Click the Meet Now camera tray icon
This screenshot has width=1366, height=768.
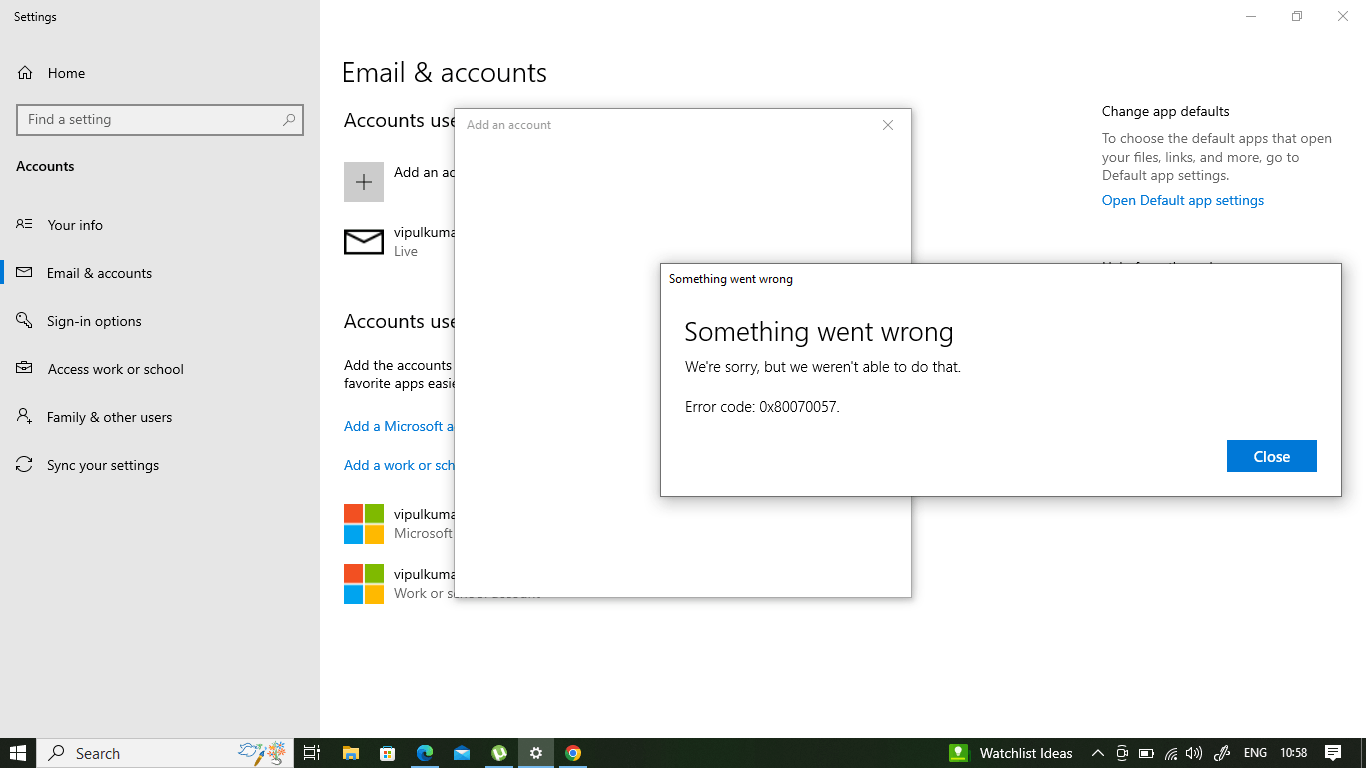pyautogui.click(x=1122, y=753)
